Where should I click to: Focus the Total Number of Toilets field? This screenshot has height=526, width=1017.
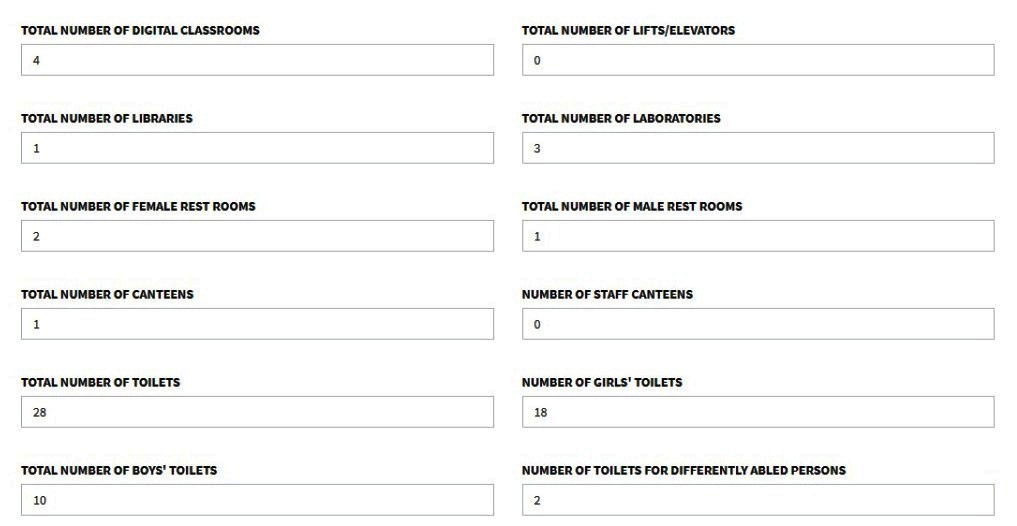tap(257, 412)
